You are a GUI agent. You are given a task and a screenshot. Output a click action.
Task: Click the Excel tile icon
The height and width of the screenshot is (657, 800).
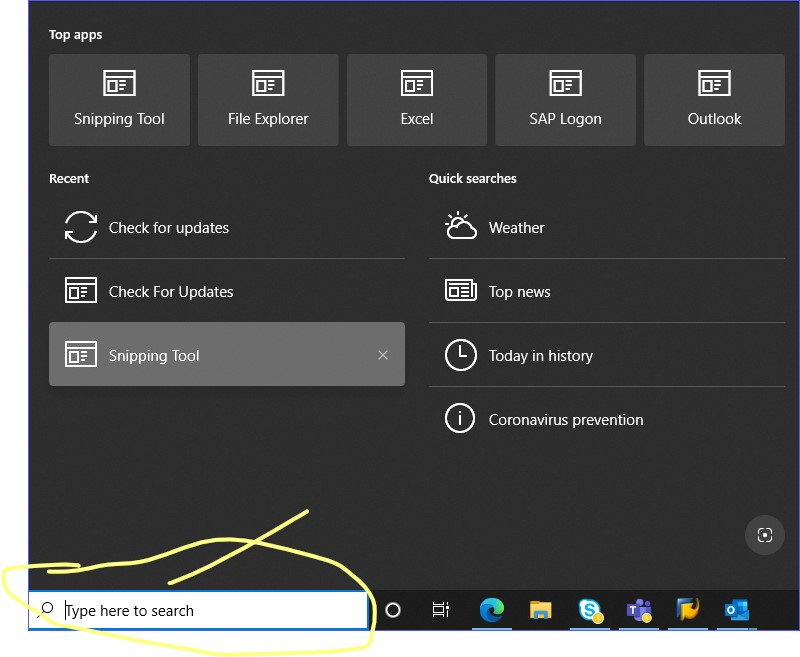(x=417, y=83)
